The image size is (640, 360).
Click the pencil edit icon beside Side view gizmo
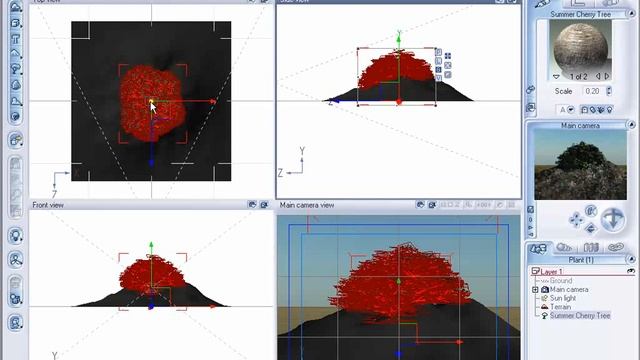448,75
